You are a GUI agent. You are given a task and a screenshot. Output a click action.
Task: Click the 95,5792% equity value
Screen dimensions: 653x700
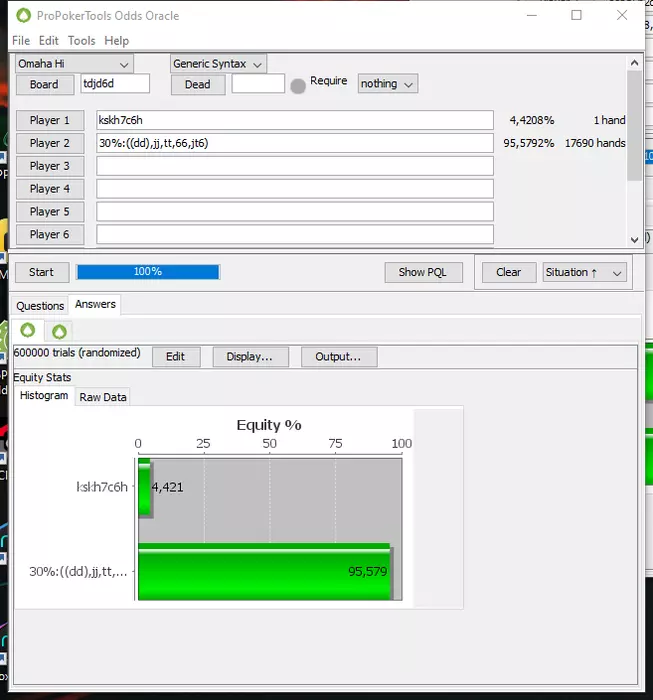528,143
